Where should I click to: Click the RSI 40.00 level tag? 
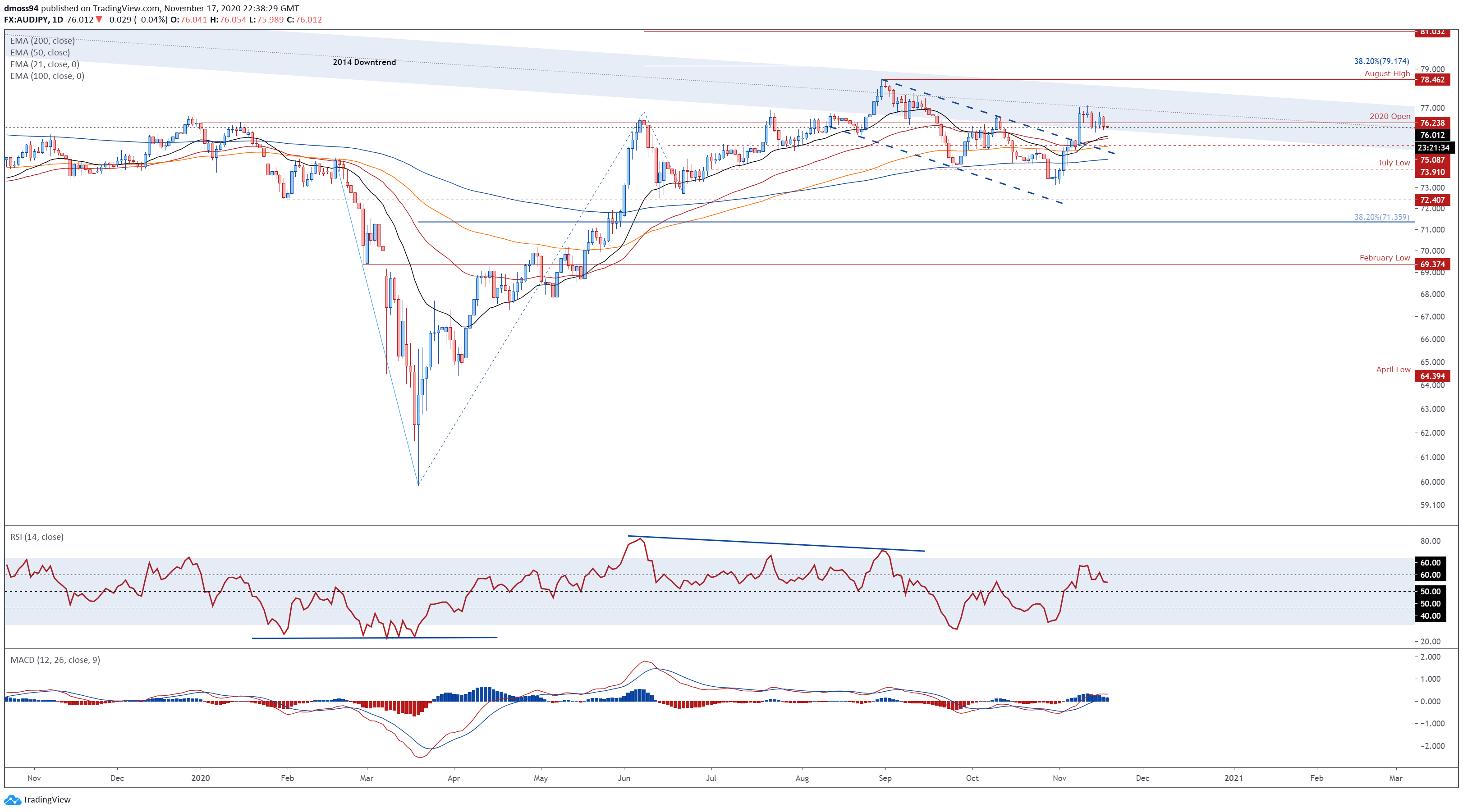pyautogui.click(x=1430, y=616)
